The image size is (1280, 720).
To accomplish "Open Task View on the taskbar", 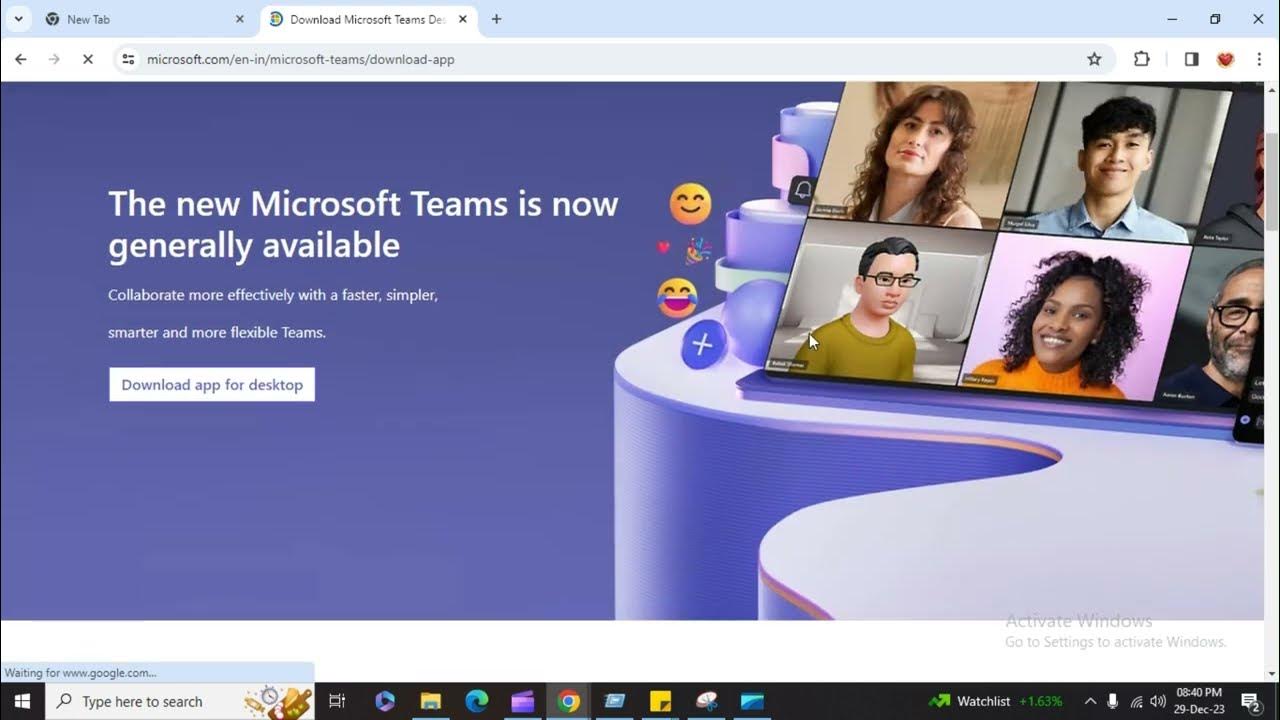I will coord(337,701).
